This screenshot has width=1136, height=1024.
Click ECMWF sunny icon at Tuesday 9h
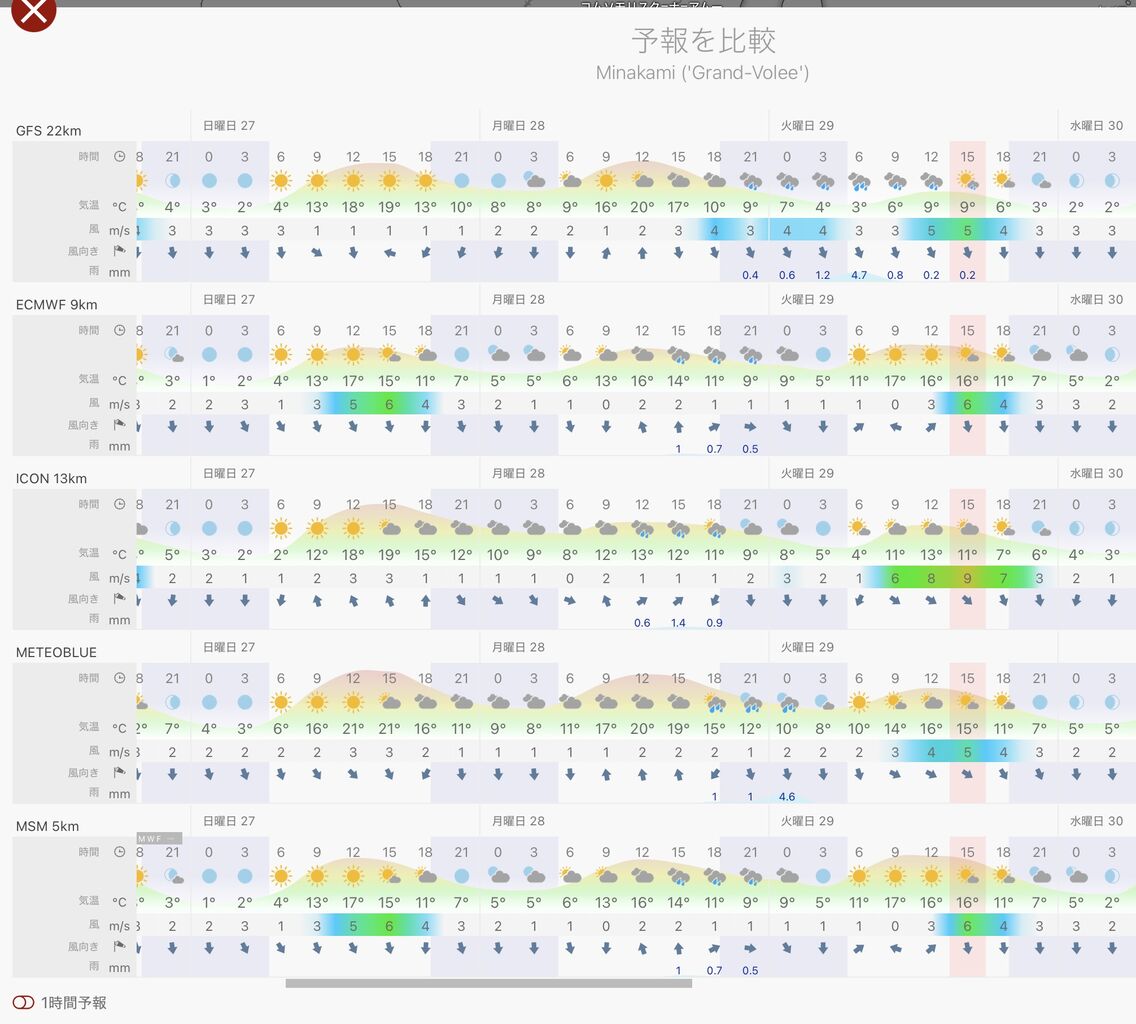(x=895, y=354)
